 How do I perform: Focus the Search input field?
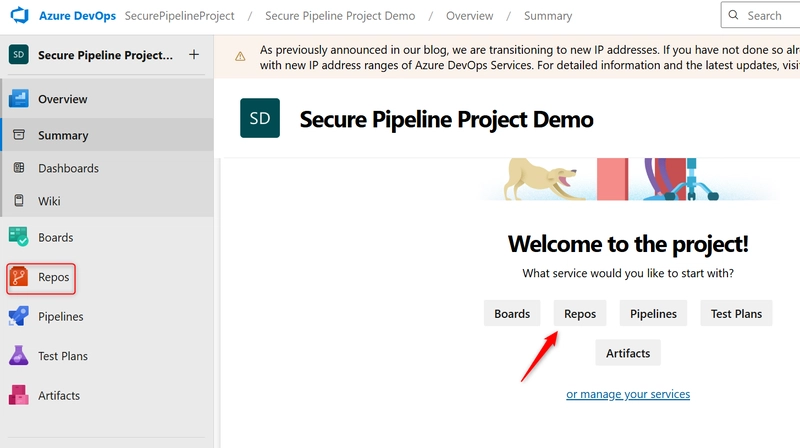coord(760,15)
